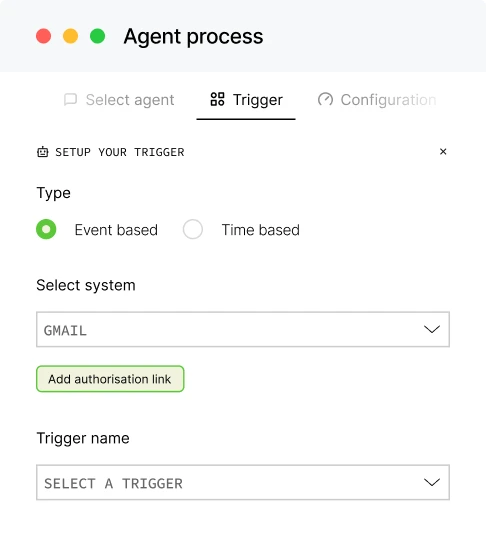Go to the Configuration tab
486x537 pixels.
pos(377,100)
